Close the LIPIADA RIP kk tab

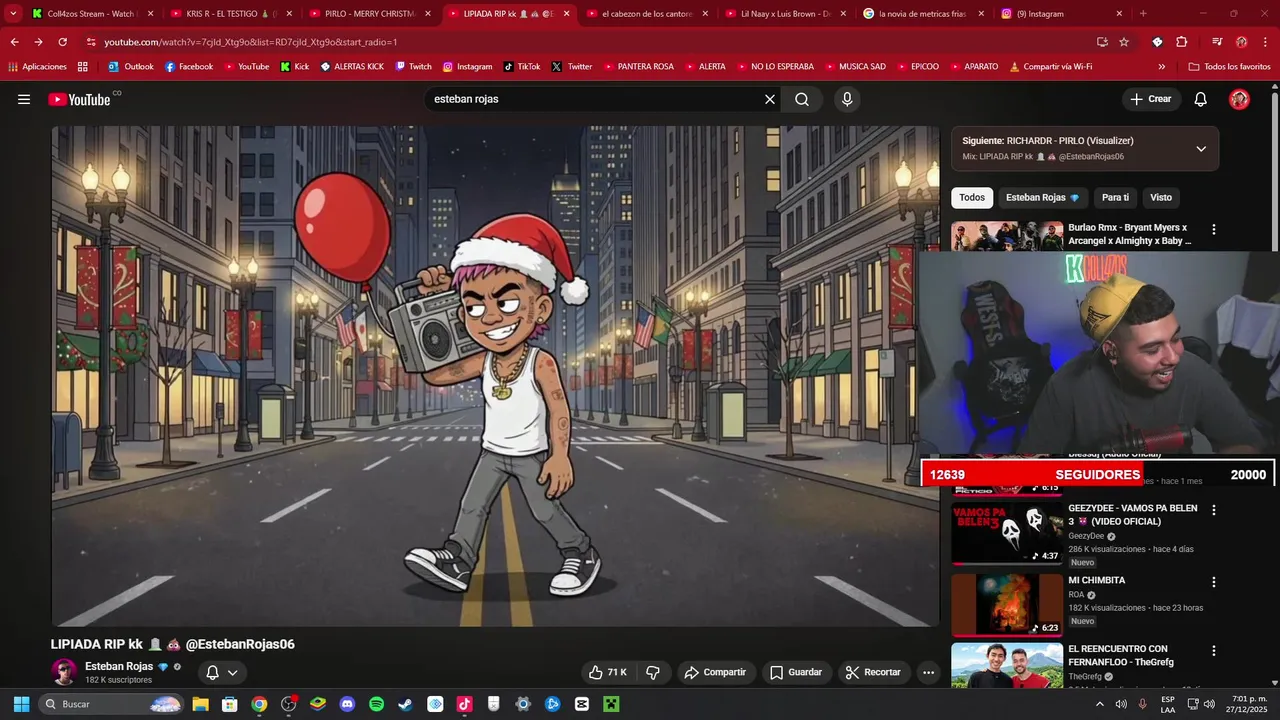(x=566, y=14)
